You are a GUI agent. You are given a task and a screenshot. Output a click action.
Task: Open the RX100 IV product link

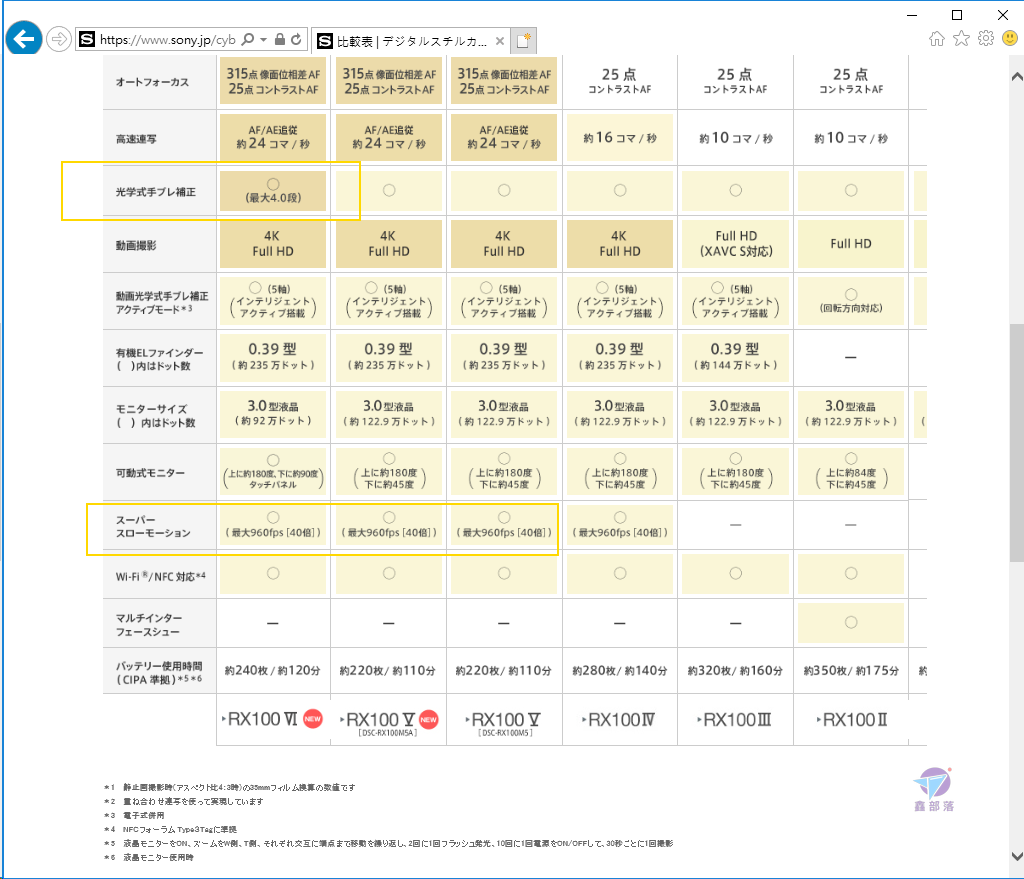(619, 720)
